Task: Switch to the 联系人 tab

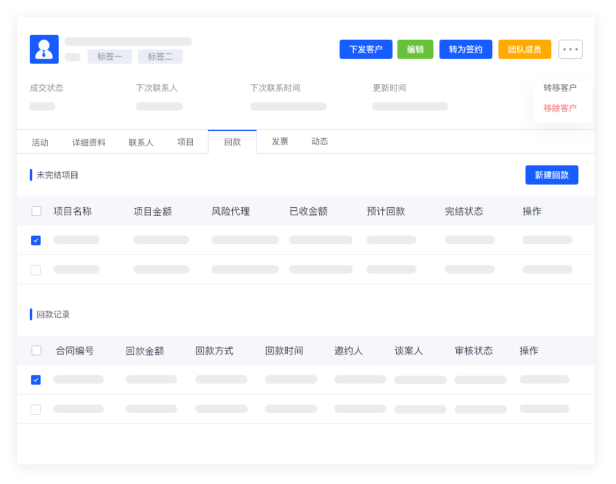Action: (141, 142)
